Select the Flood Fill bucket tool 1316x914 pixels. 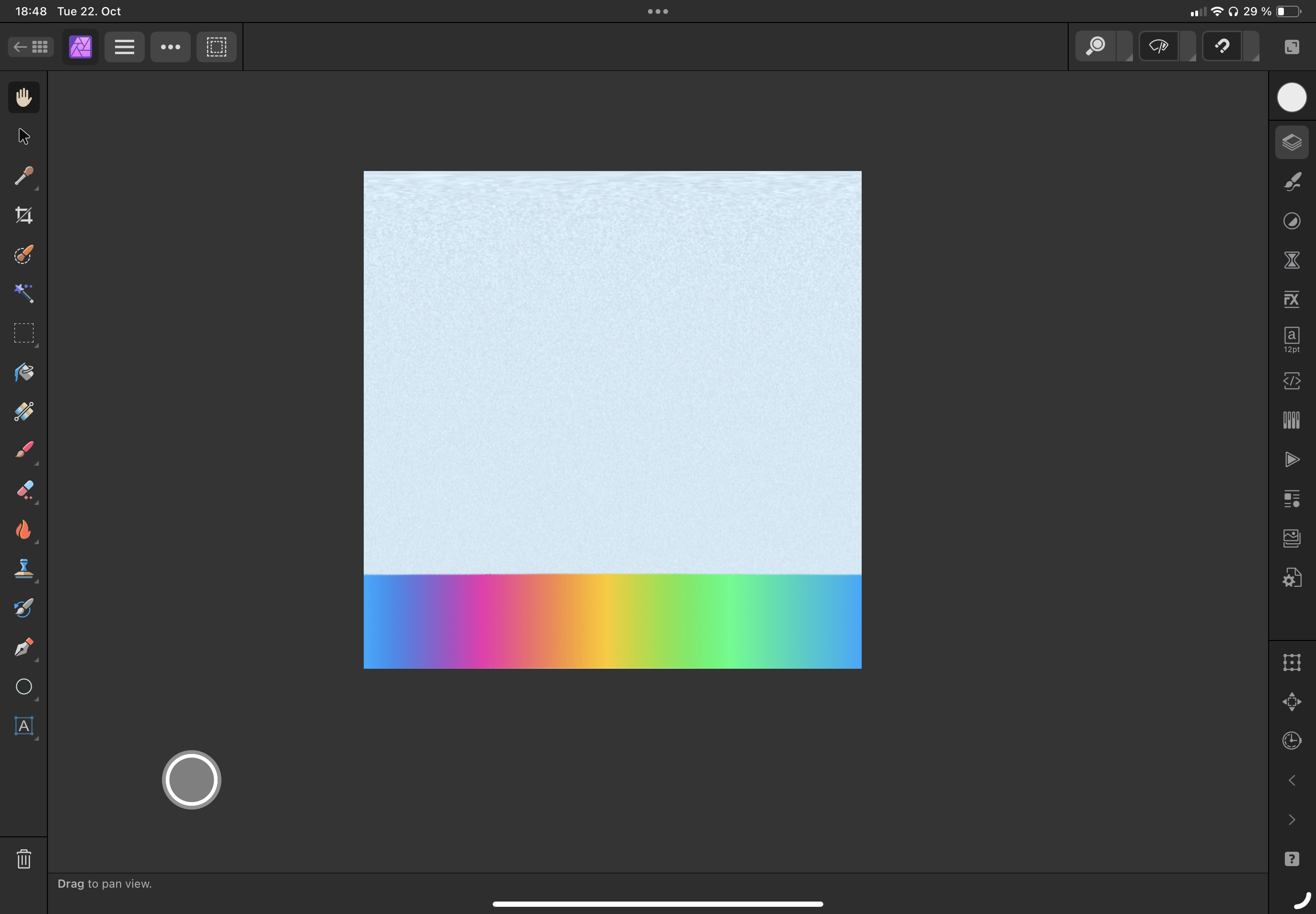23,372
